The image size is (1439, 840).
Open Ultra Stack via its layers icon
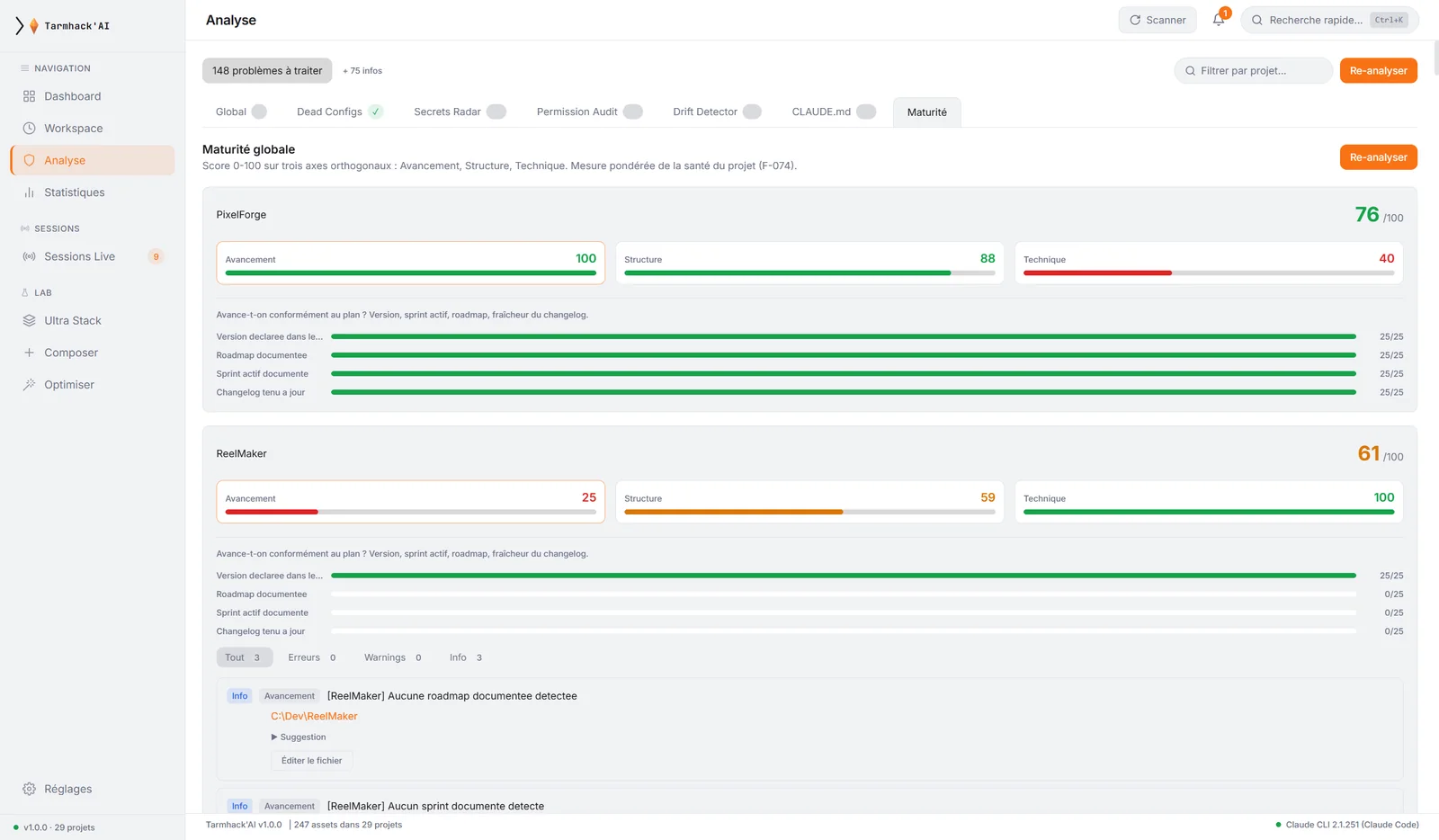29,320
